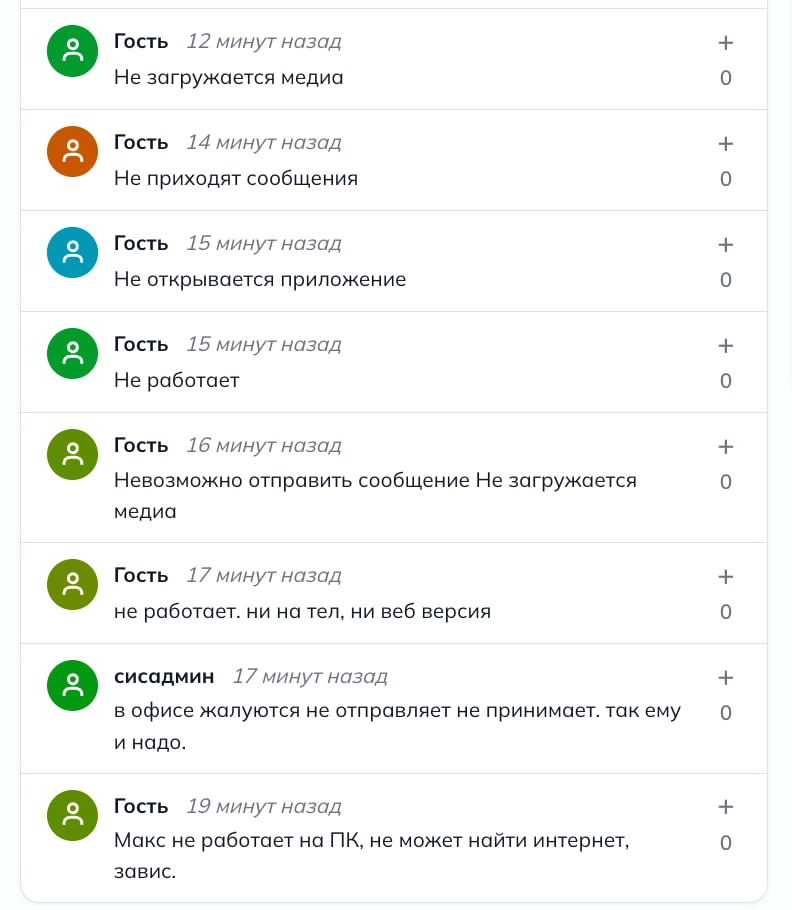Click 'Гость' name on 14 минут назад comment

pyautogui.click(x=141, y=142)
